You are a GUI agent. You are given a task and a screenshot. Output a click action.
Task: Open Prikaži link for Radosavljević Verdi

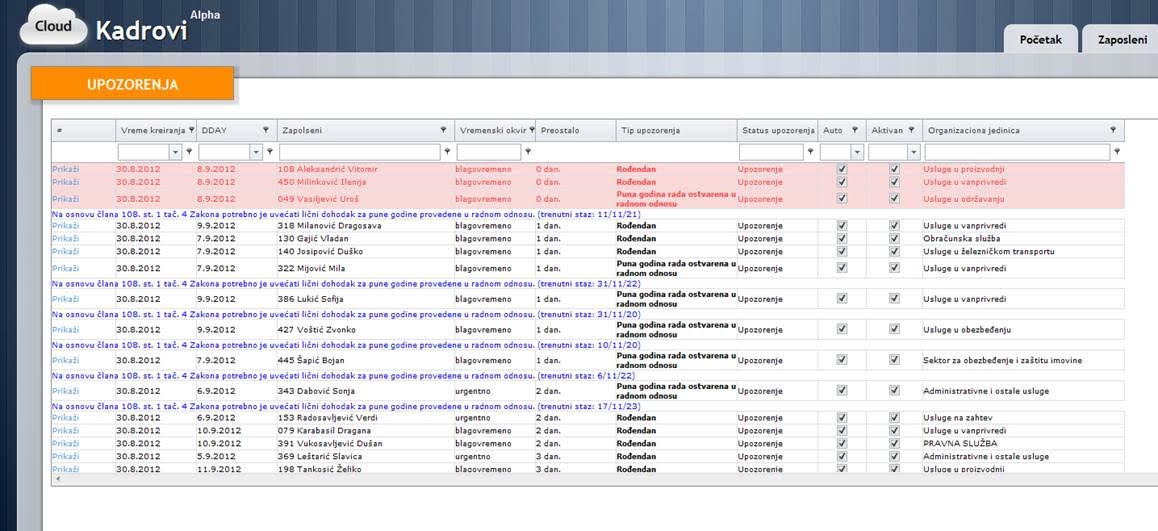(x=66, y=417)
